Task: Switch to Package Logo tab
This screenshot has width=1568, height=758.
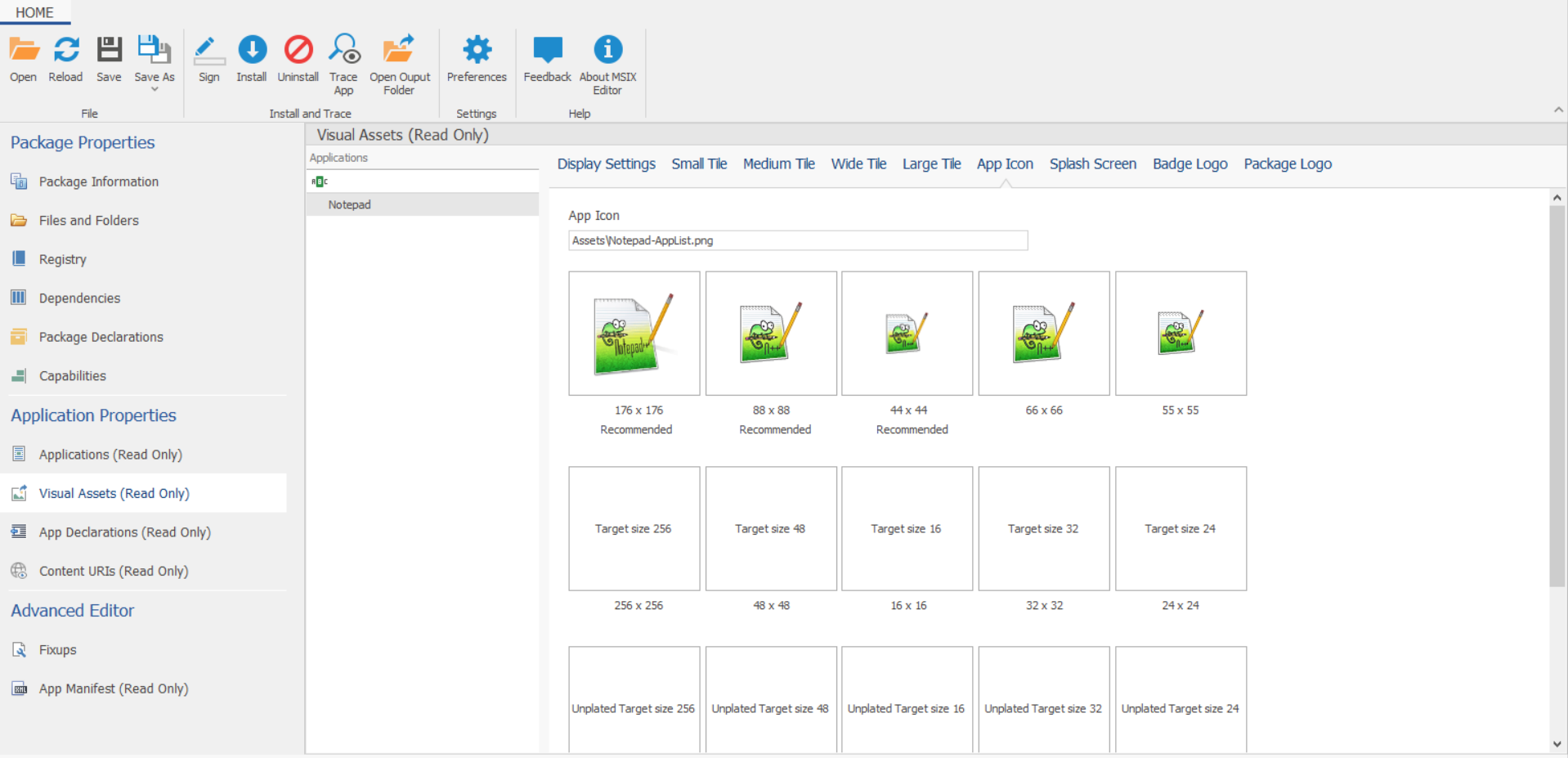Action: pyautogui.click(x=1288, y=164)
